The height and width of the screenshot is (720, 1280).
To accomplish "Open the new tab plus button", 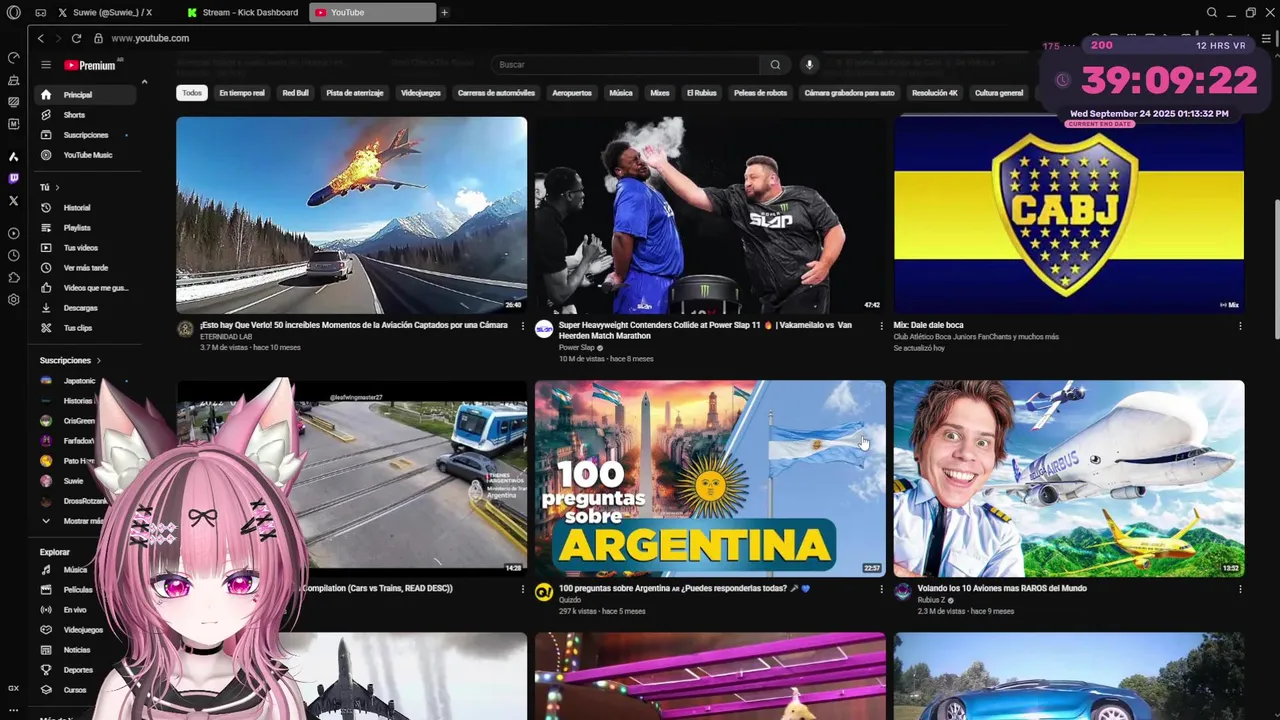I will tap(444, 13).
